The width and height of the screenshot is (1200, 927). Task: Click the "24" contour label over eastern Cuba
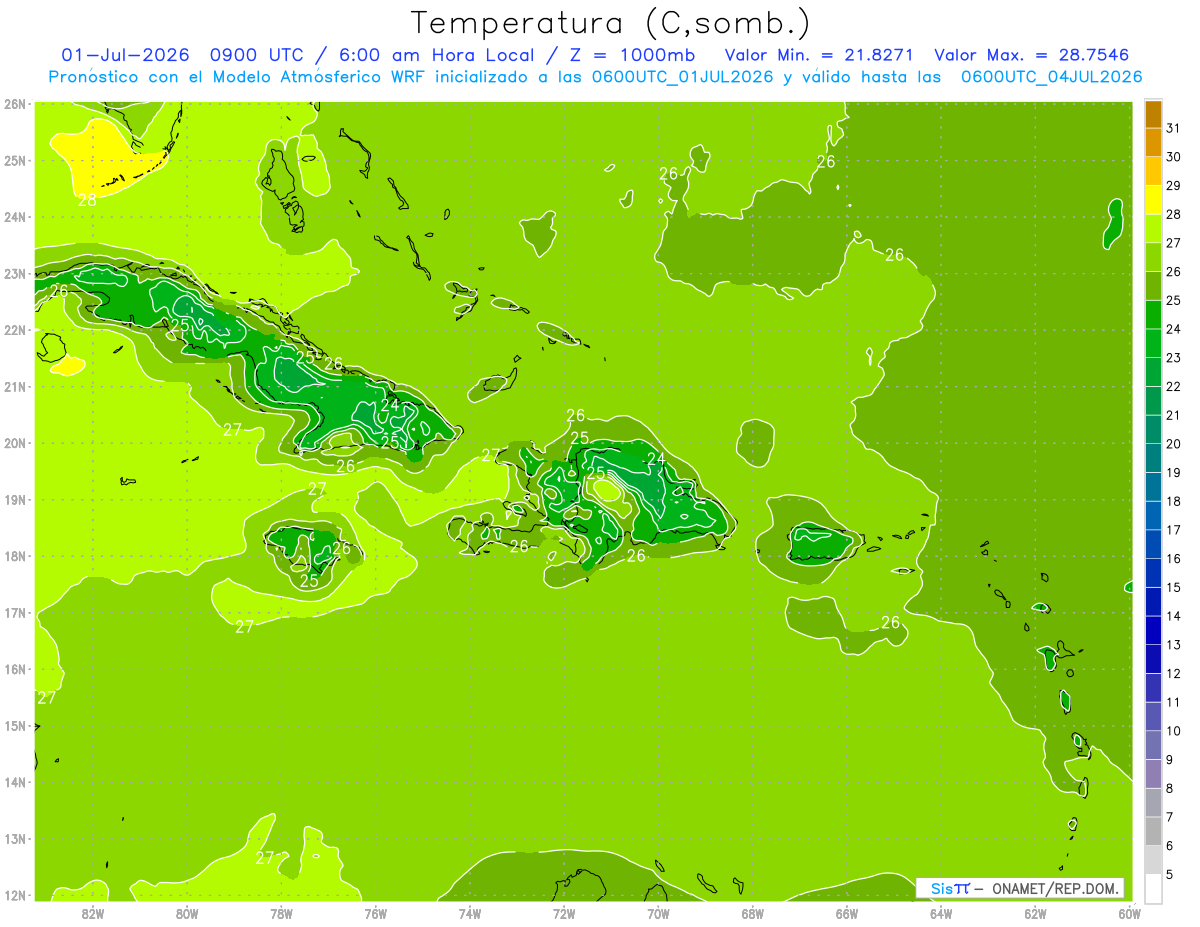[390, 405]
